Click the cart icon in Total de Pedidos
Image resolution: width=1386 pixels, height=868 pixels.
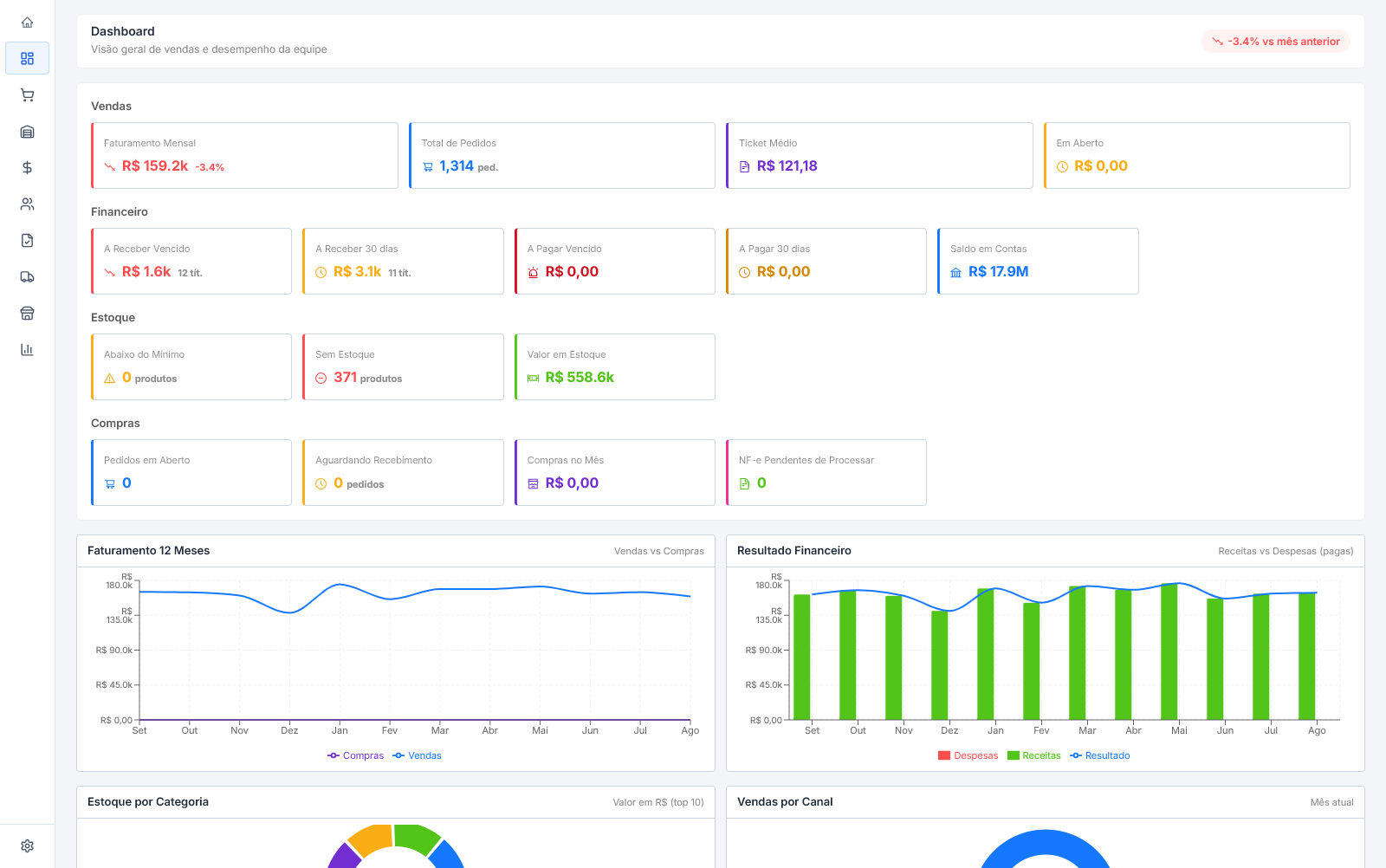coord(427,167)
